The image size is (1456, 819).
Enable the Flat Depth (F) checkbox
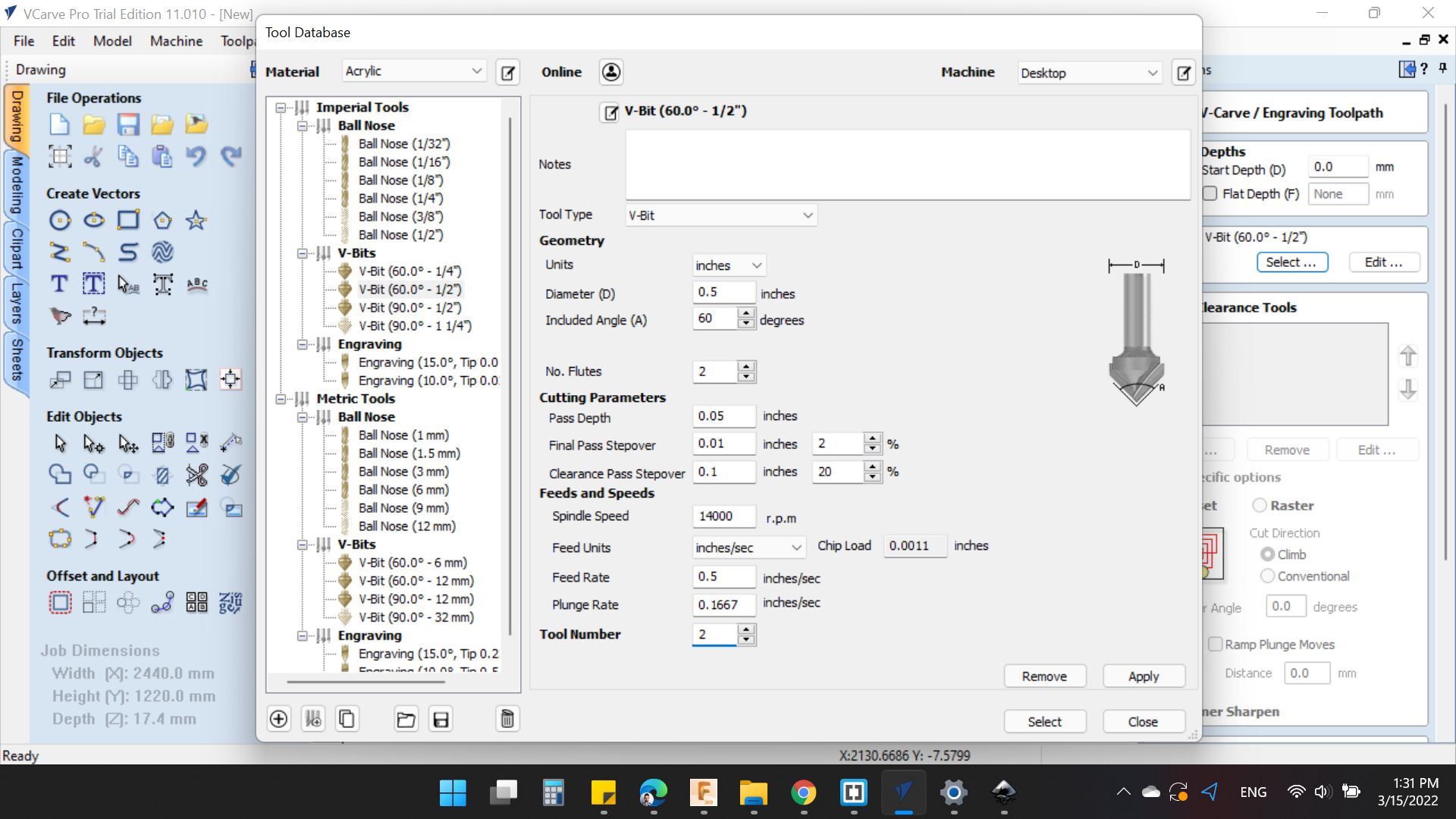point(1210,194)
